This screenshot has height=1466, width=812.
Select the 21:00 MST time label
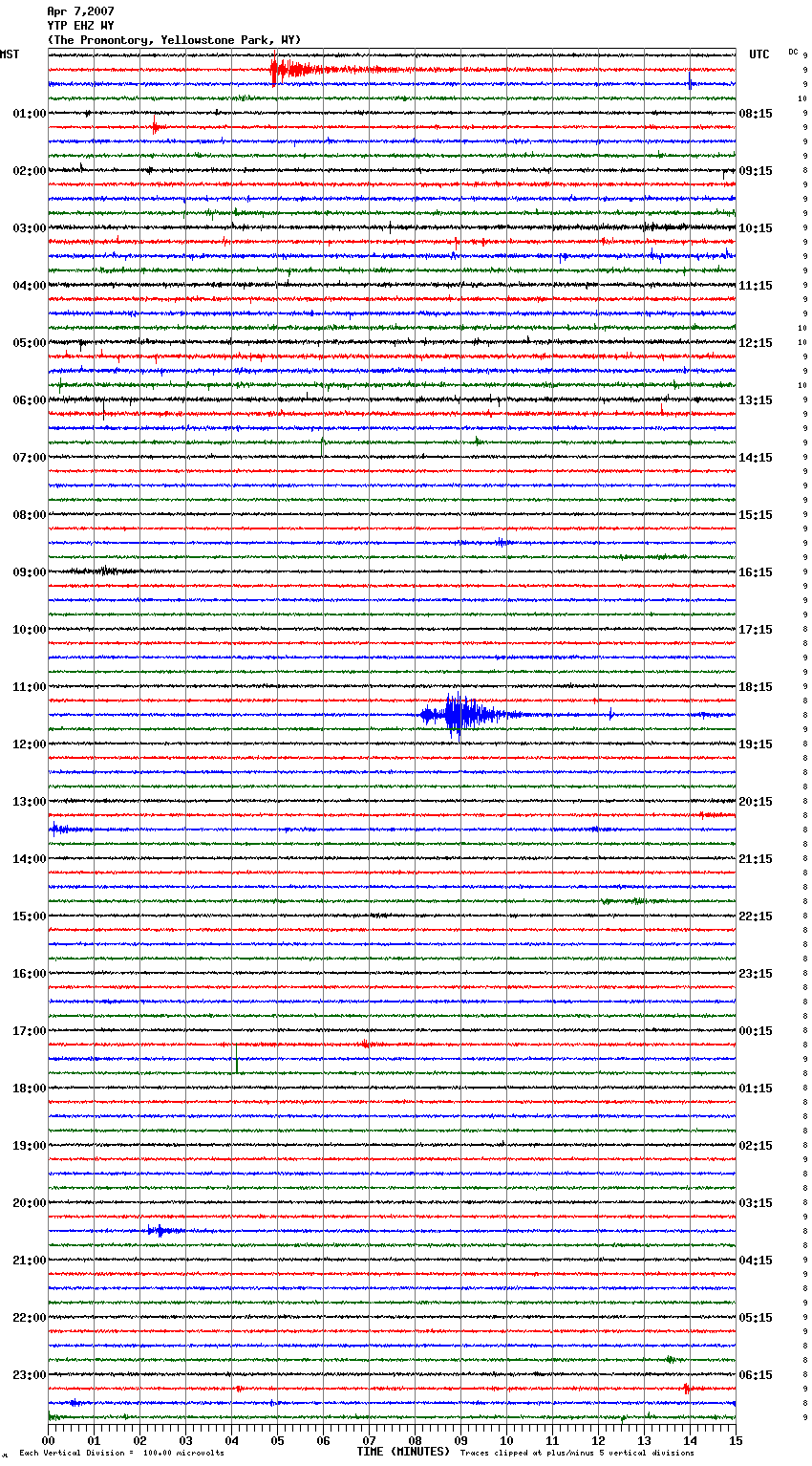point(30,1261)
